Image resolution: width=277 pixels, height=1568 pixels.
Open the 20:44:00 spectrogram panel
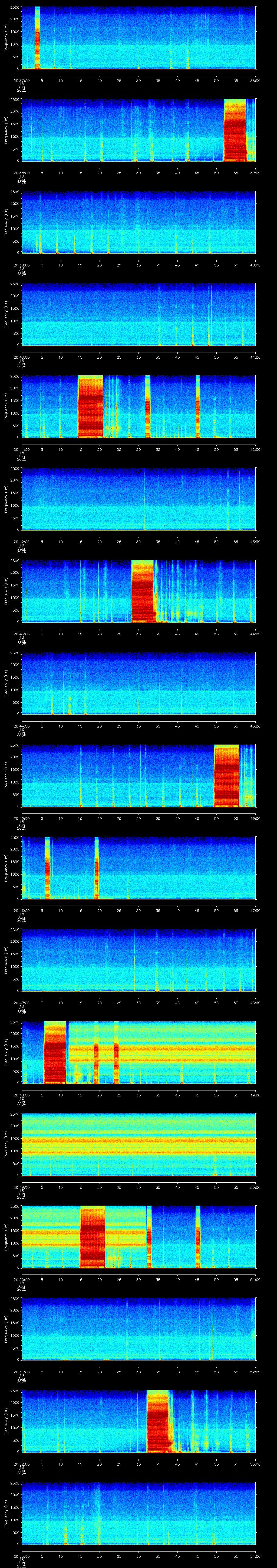point(138,683)
